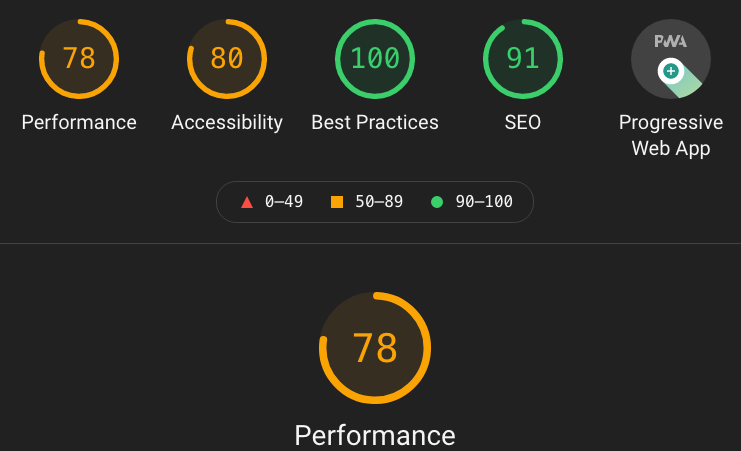Click the green plus badge on PWA icon
741x451 pixels.
671,71
